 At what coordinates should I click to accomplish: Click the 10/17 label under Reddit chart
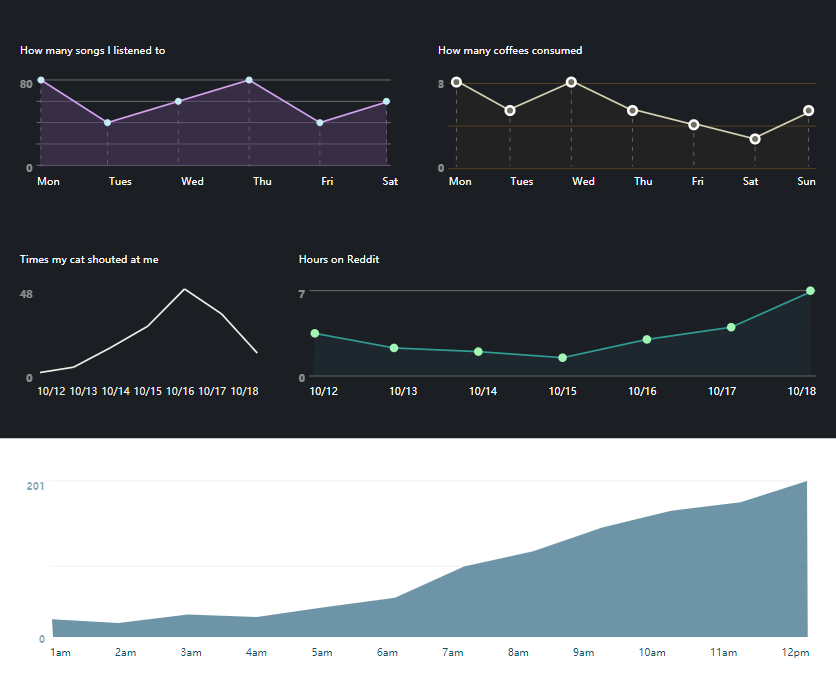click(722, 391)
